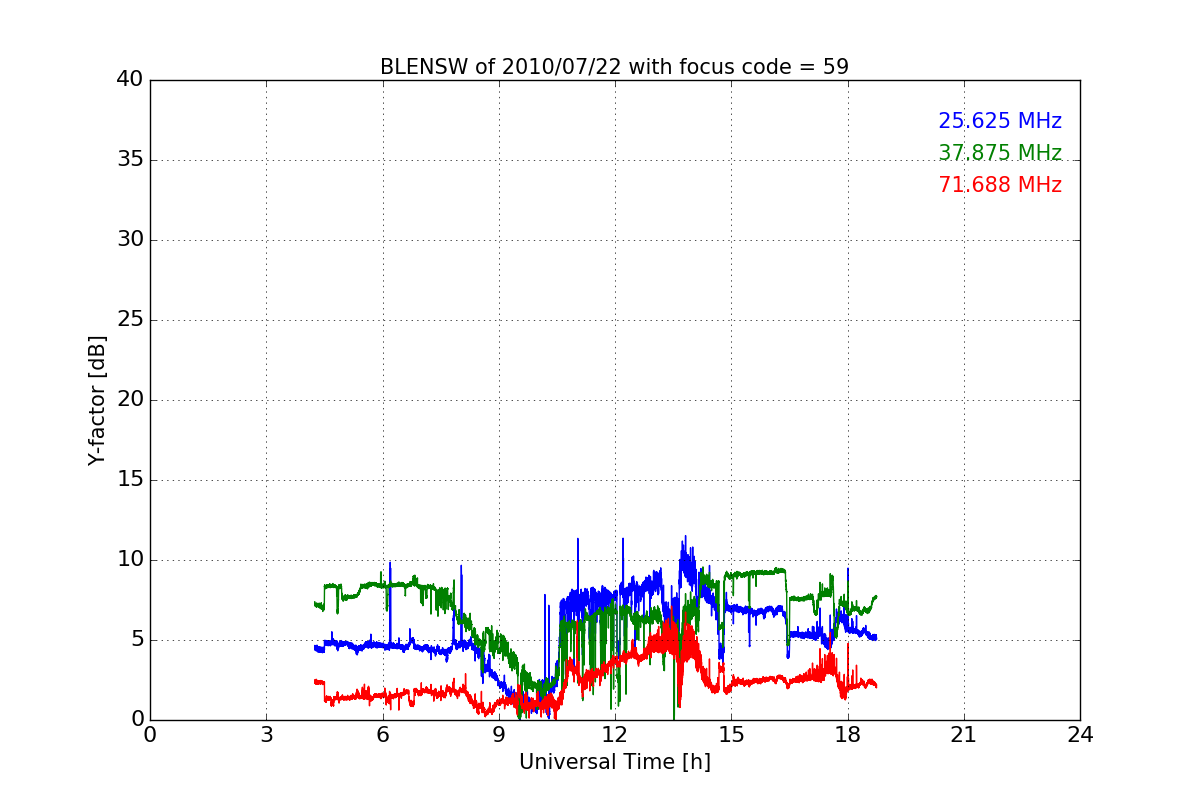Click x-axis tick label 9
This screenshot has width=1200, height=800.
499,735
